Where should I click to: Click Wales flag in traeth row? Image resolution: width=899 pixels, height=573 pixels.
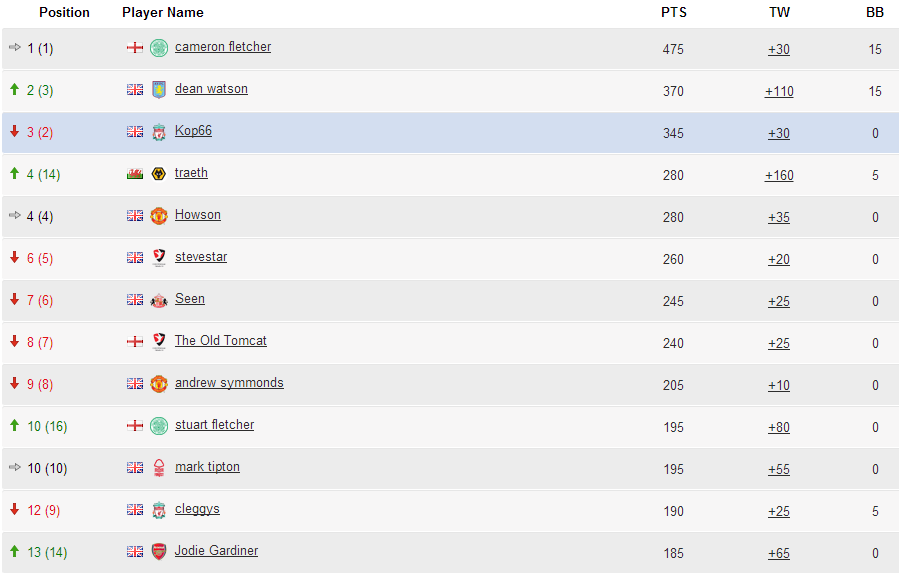click(135, 173)
